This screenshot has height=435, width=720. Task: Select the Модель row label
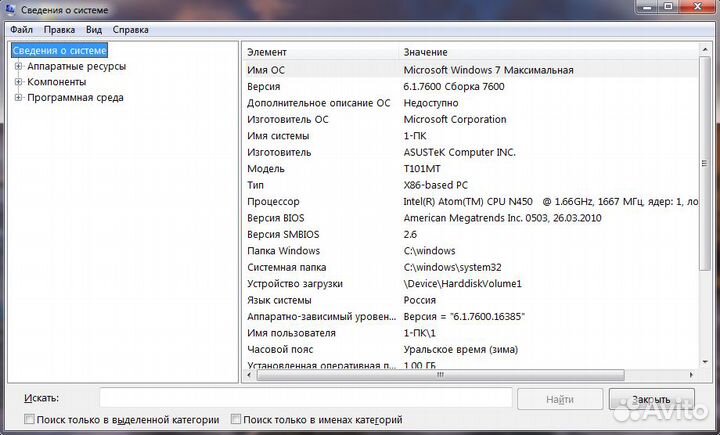(x=266, y=169)
